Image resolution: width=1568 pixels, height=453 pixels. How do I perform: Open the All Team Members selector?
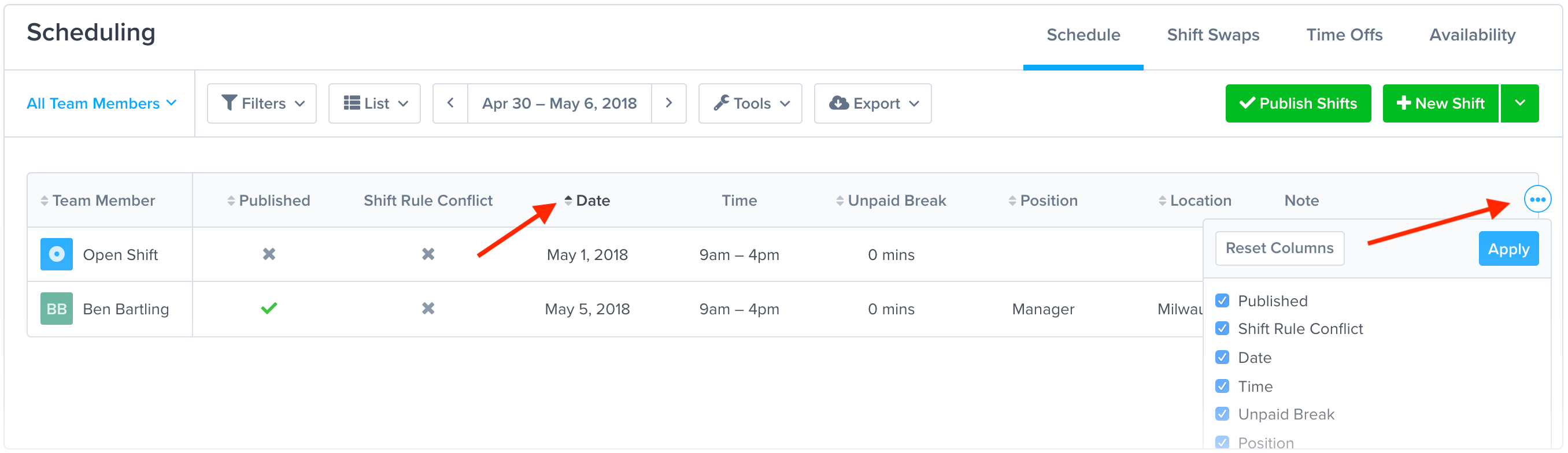(102, 103)
